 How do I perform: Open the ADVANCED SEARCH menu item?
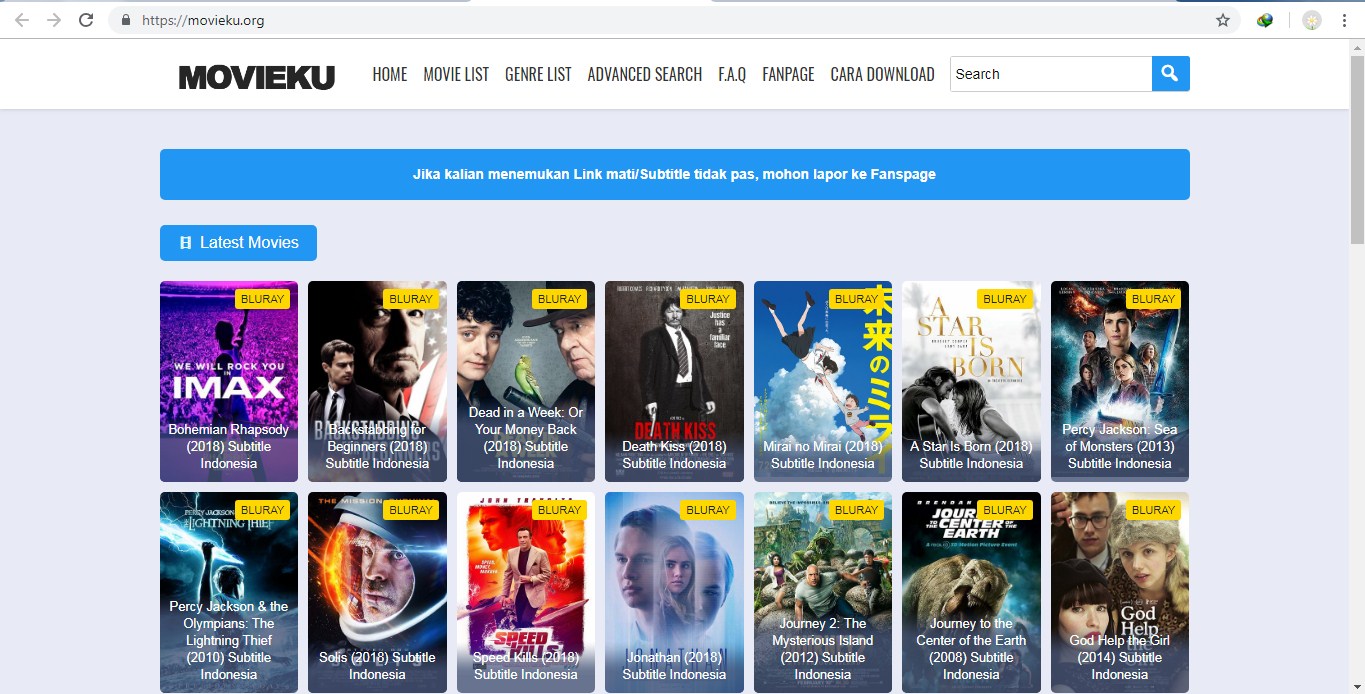pyautogui.click(x=645, y=74)
